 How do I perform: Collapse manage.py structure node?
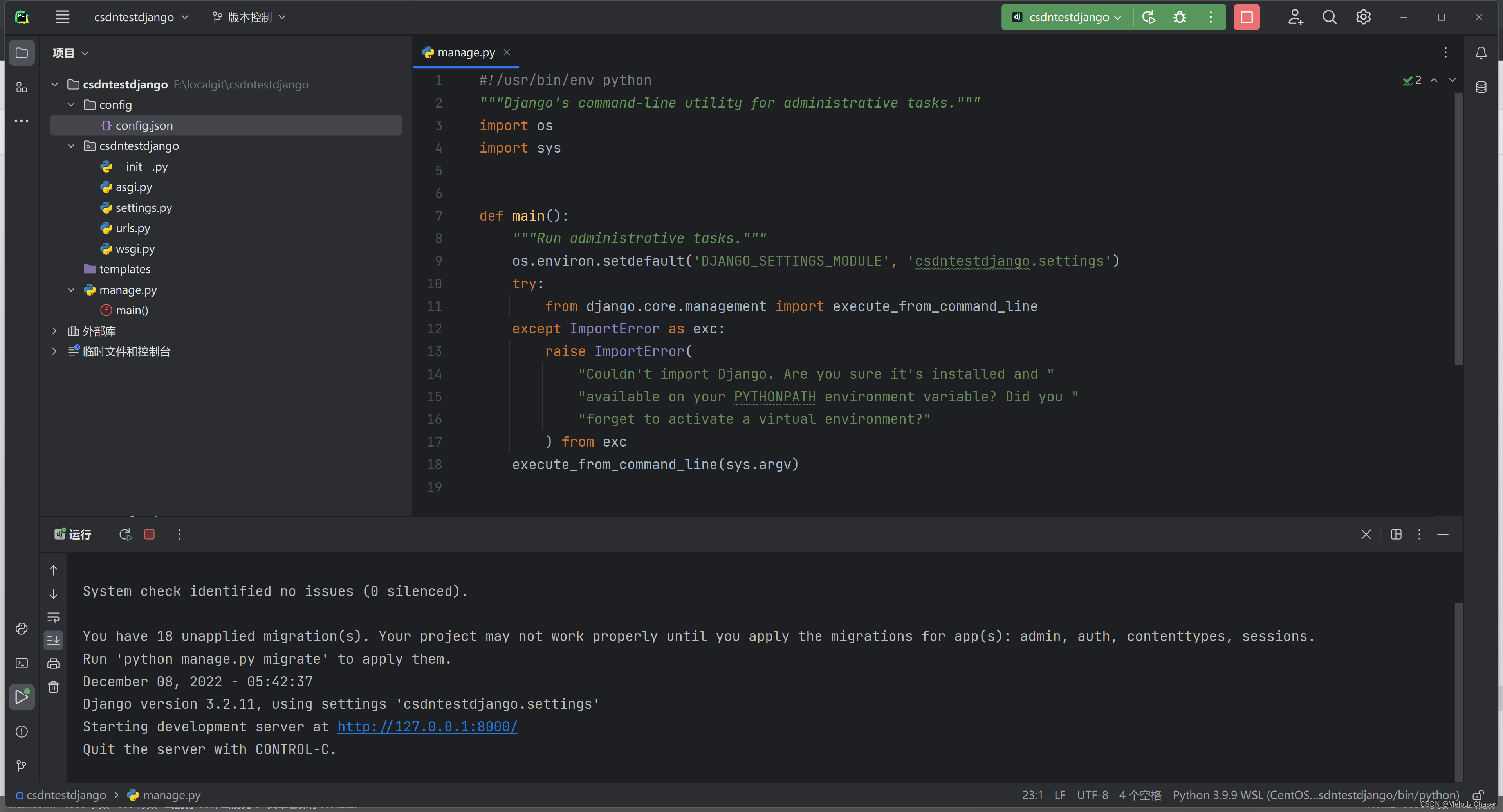pyautogui.click(x=71, y=290)
